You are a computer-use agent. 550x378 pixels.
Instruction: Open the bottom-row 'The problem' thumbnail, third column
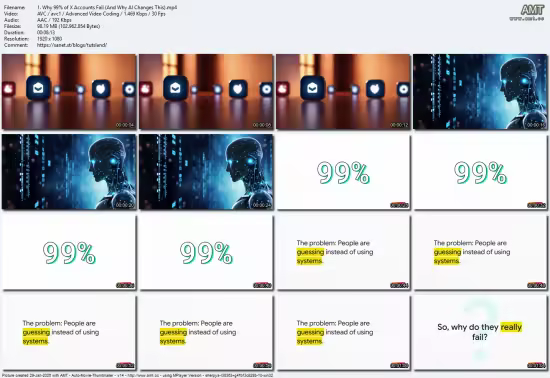click(343, 333)
